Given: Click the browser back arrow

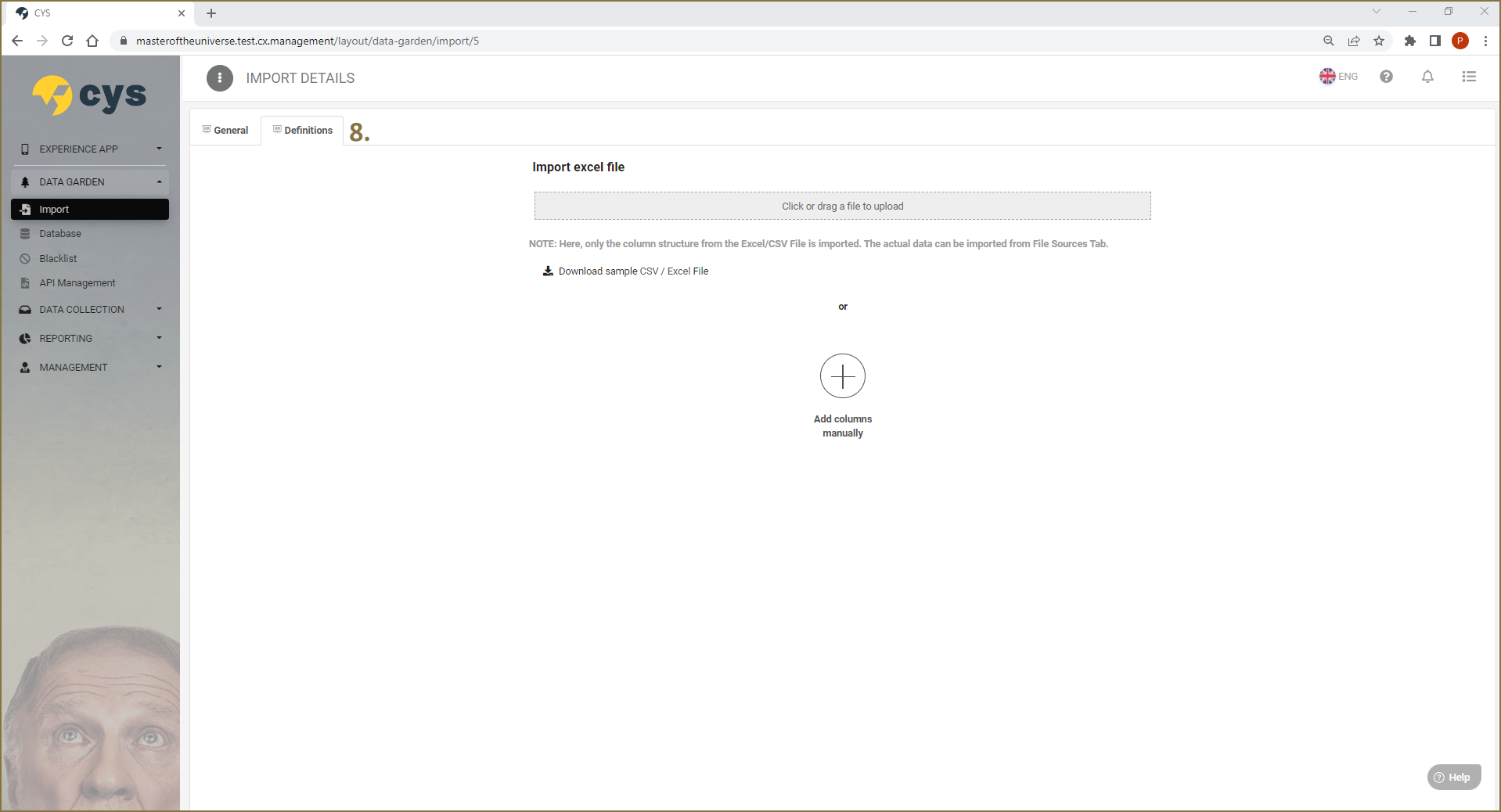Looking at the screenshot, I should [17, 41].
